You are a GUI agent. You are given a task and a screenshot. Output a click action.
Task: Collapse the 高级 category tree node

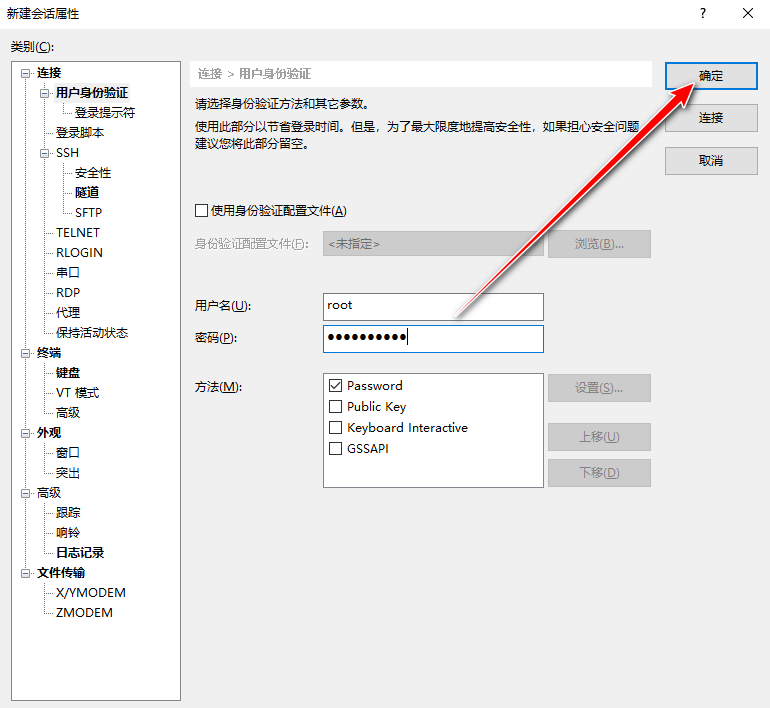pyautogui.click(x=25, y=493)
